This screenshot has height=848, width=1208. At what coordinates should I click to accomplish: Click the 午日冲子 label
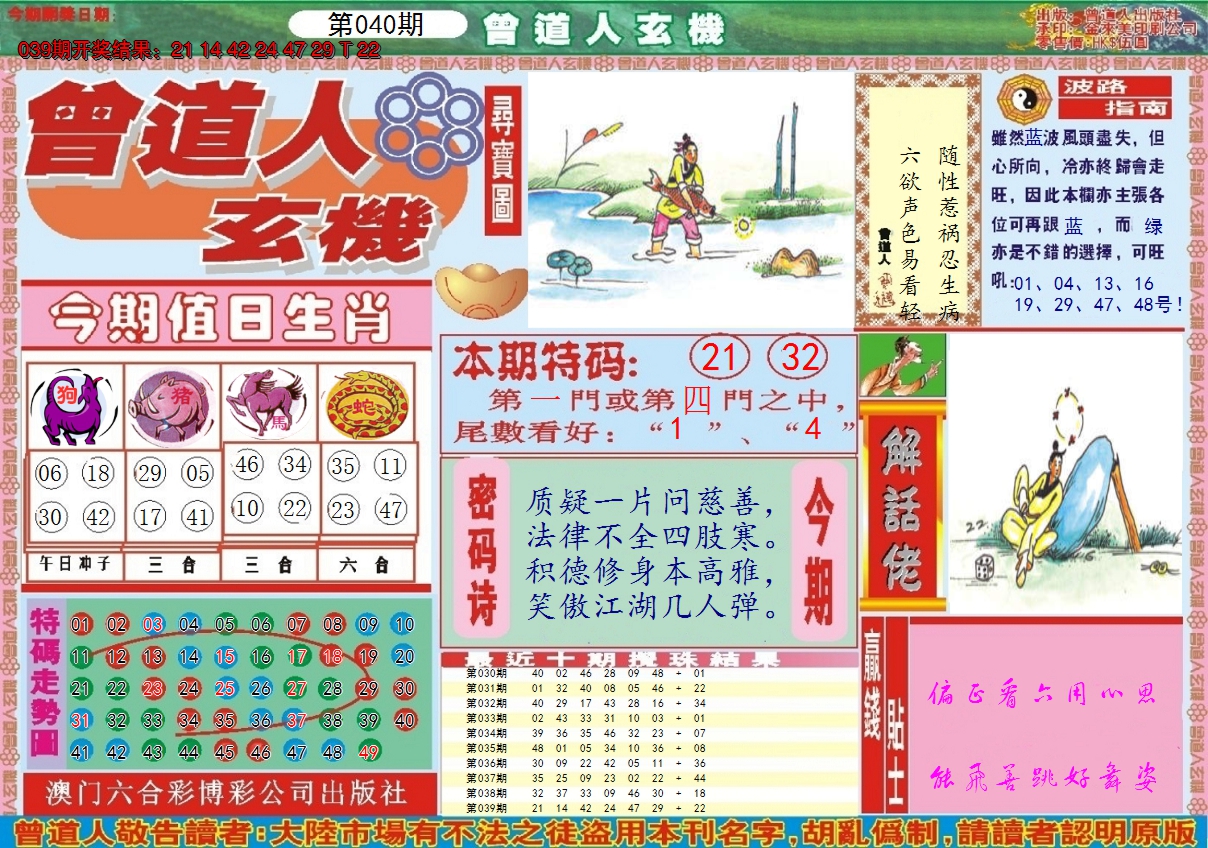tap(75, 564)
